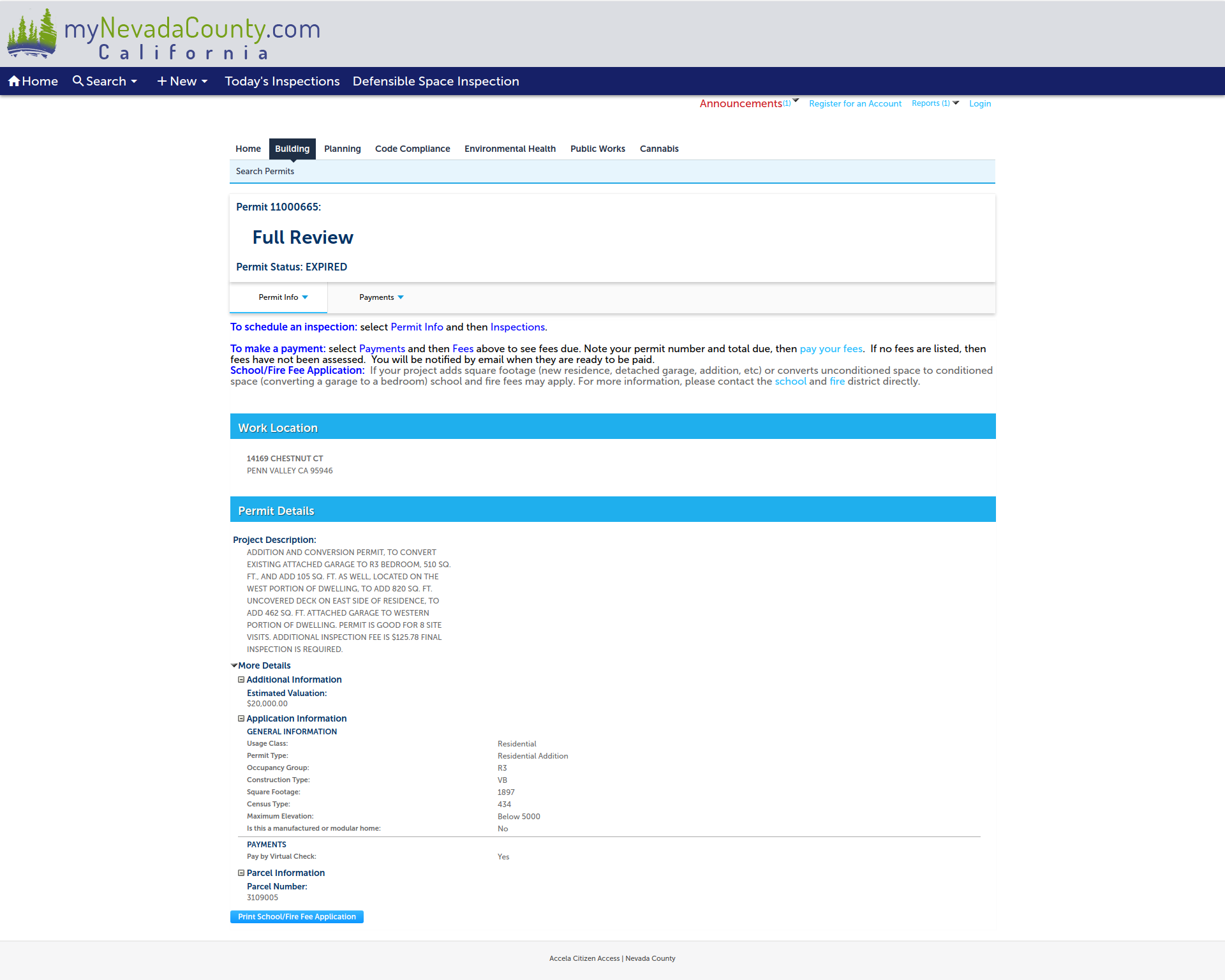Click the estimated valuation $20,000.00
This screenshot has height=980, width=1225.
coord(267,704)
